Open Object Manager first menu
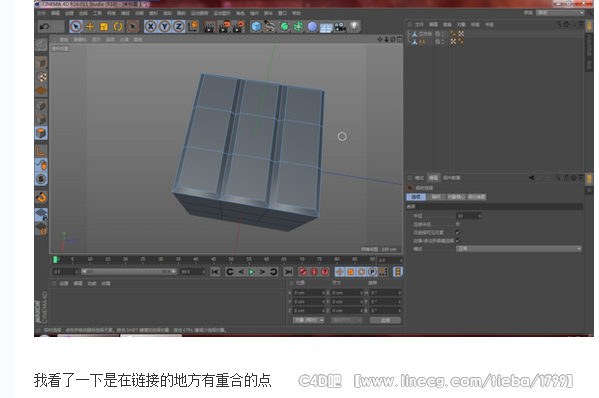Screen dimensions: 599x398 (x=419, y=24)
